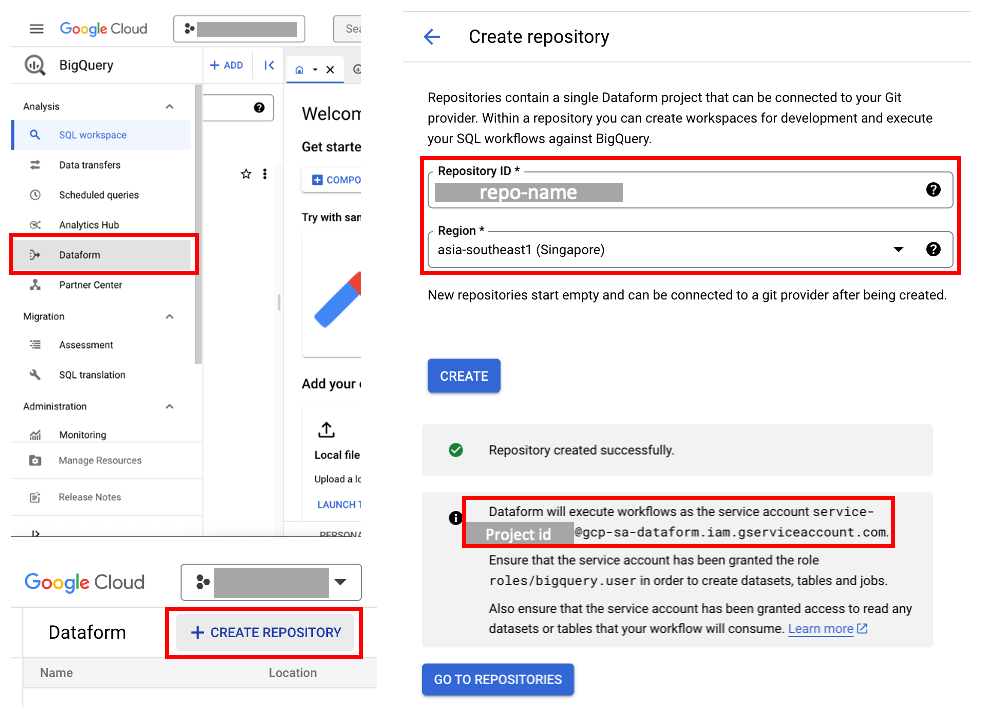The image size is (981, 717).
Task: Star the current workspace tab
Action: 246,173
